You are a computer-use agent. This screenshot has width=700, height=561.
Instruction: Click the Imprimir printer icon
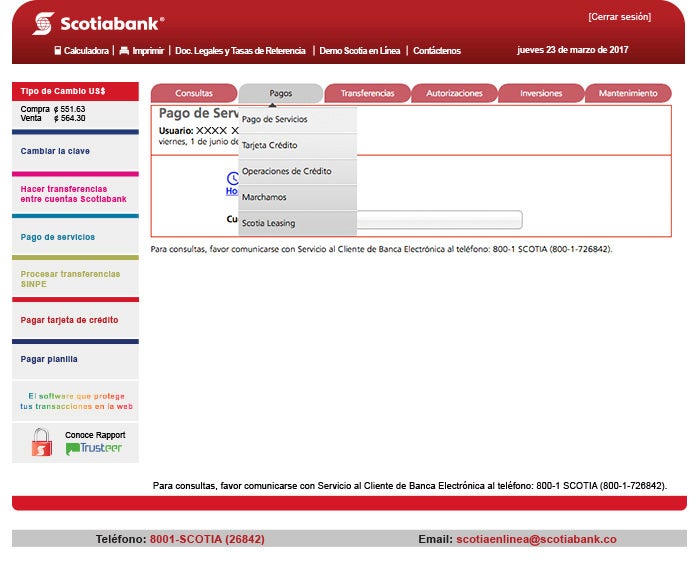(x=124, y=51)
